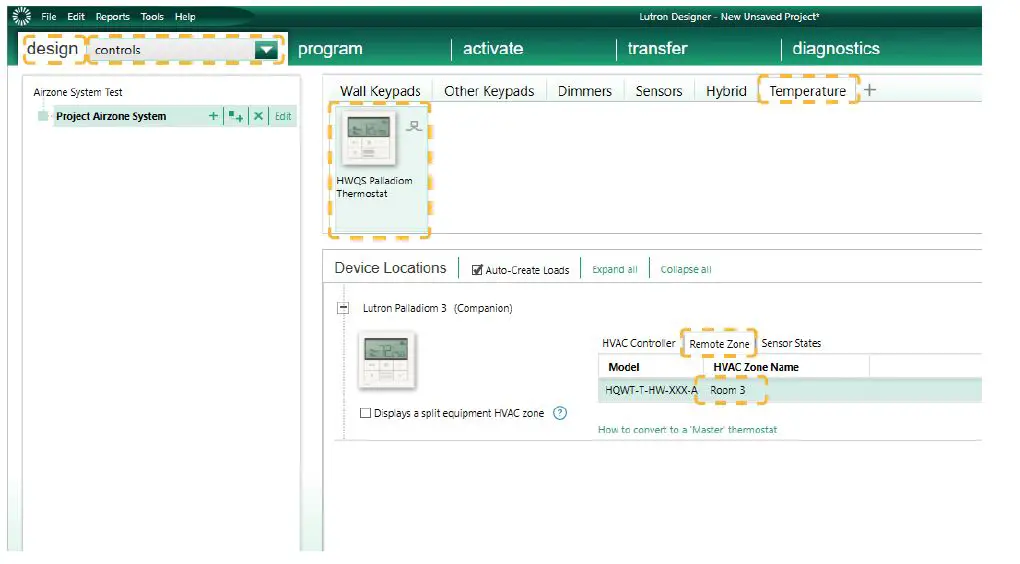Toggle the Auto-Create Loads checkbox
Screen dimensions: 1020x564
click(477, 270)
